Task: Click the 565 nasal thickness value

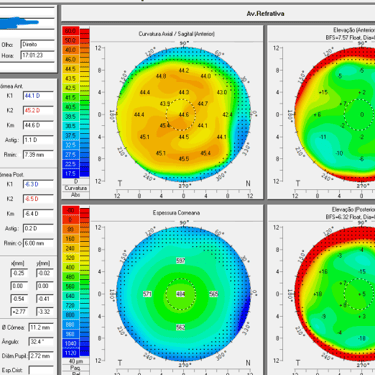Action: tap(214, 294)
